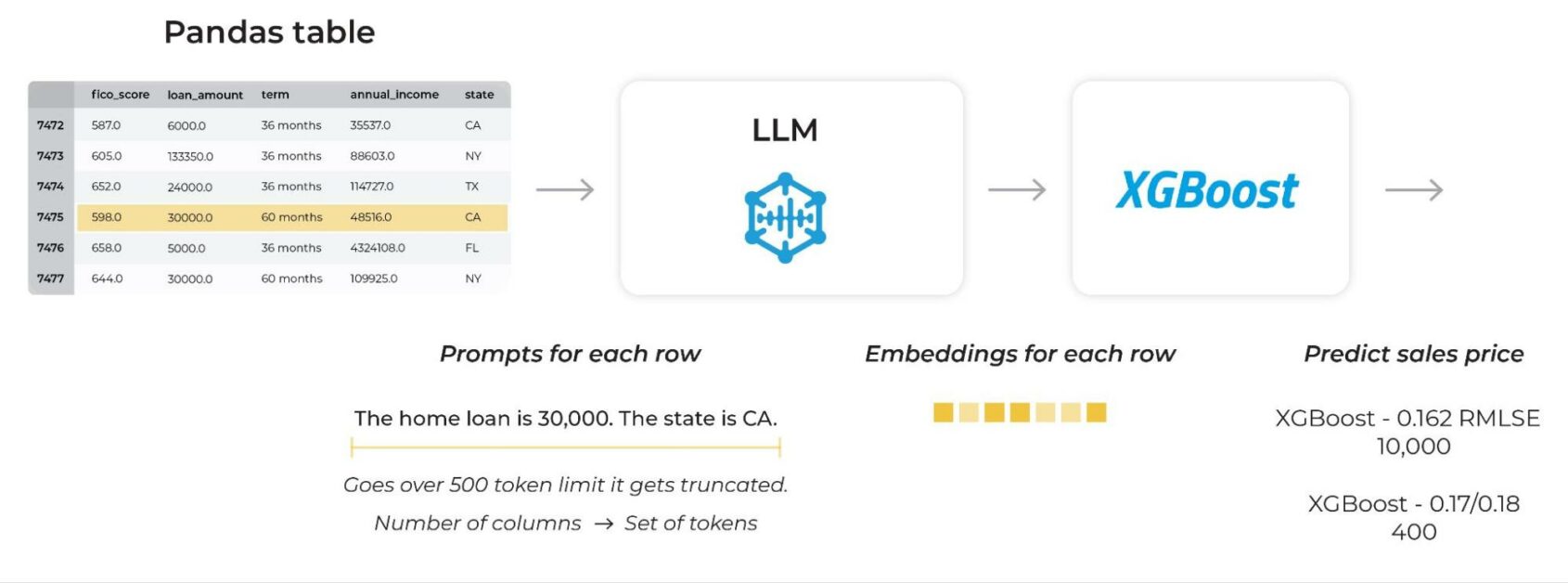Click the Predict sales price heading
Image resolution: width=1568 pixels, height=583 pixels.
pos(1413,354)
